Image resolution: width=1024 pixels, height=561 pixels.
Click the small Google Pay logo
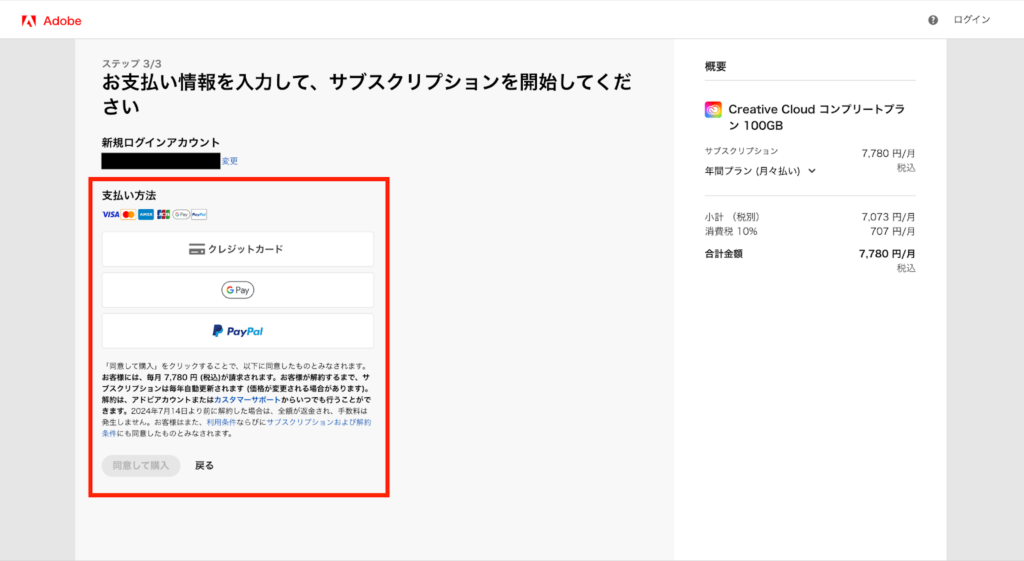[x=181, y=214]
